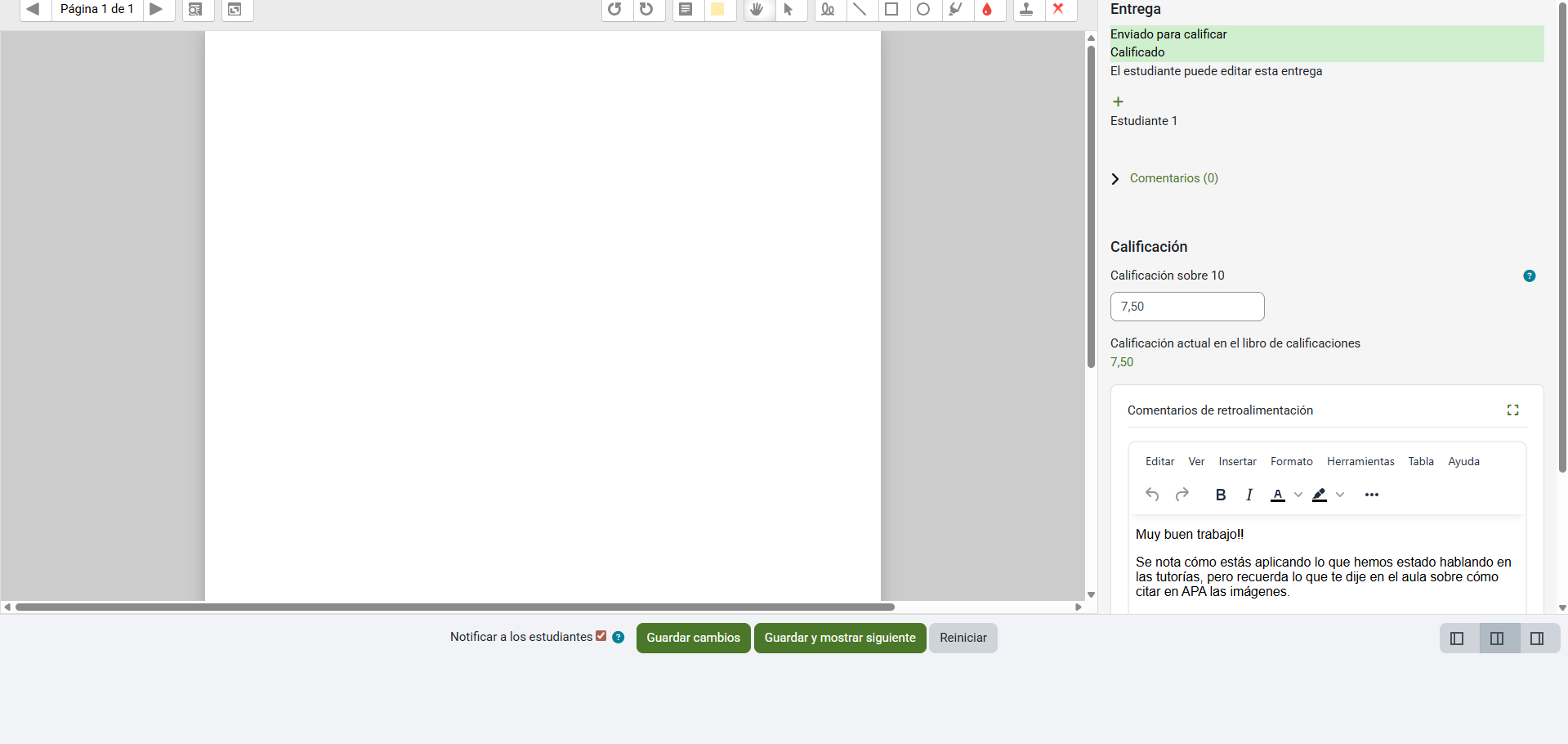Open the Insertar editor menu
Viewport: 1568px width, 744px height.
click(1237, 461)
